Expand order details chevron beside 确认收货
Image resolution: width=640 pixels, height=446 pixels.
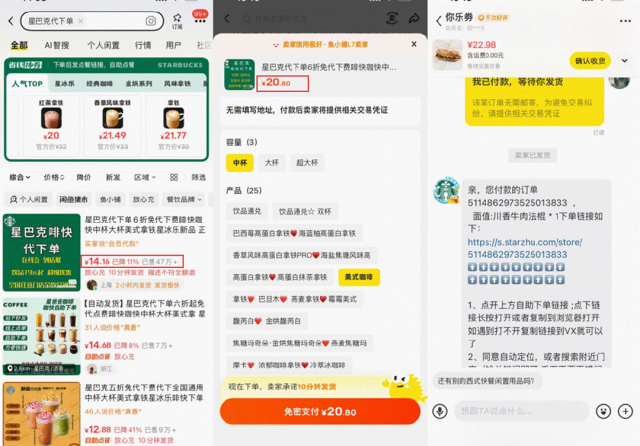point(624,61)
